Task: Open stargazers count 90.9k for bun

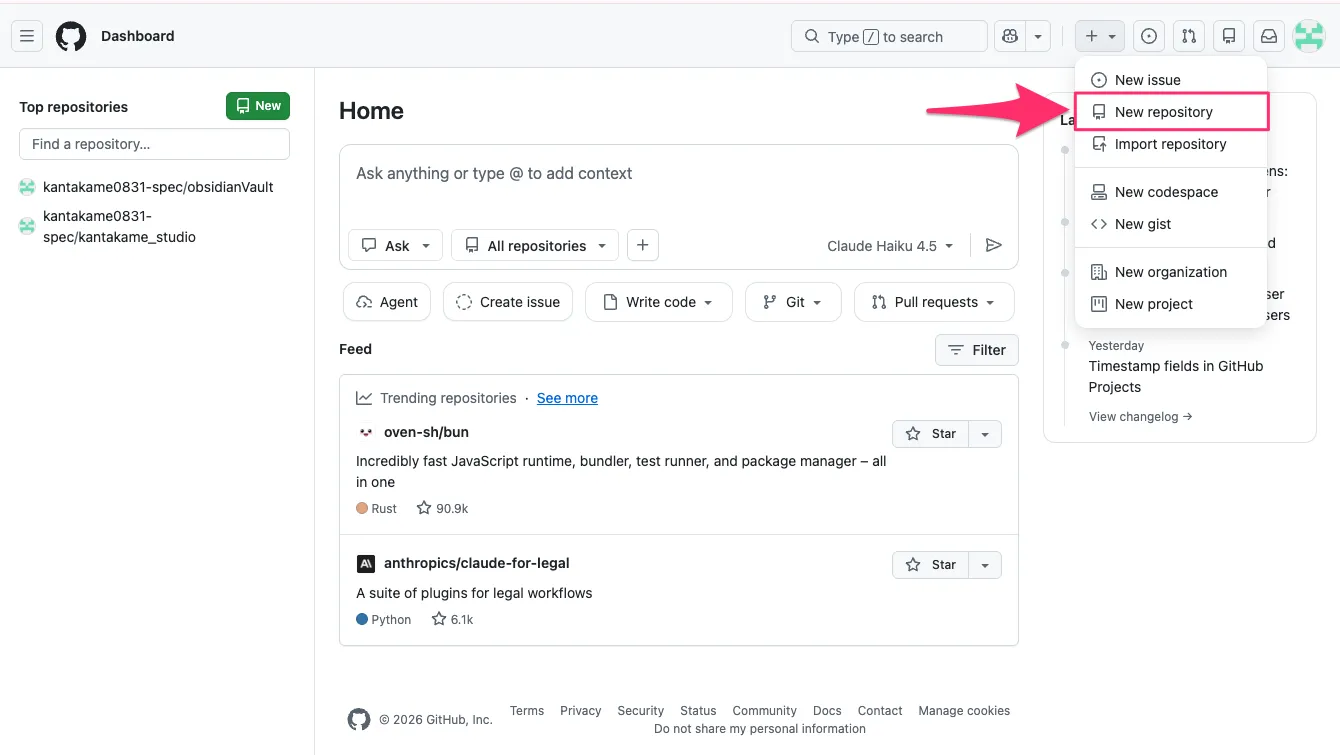Action: (x=443, y=508)
